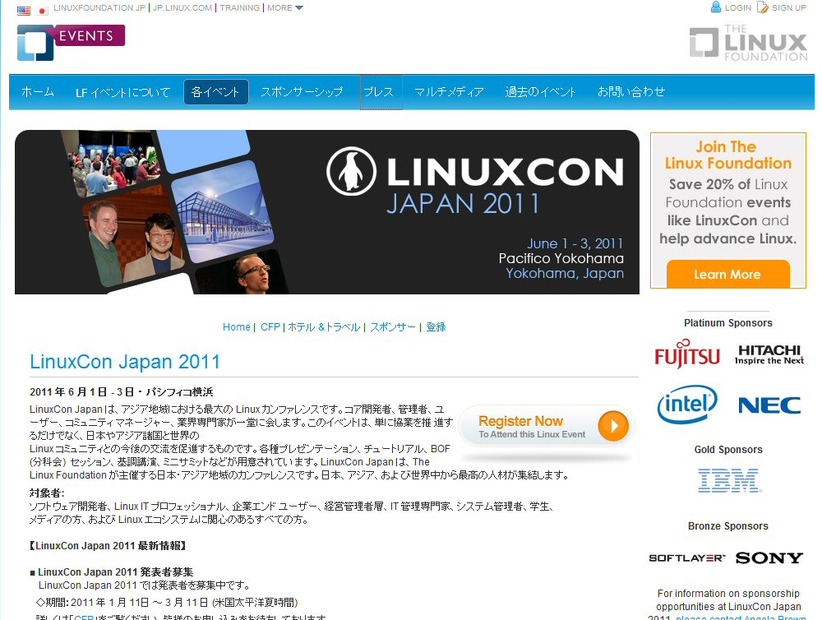Screen dimensions: 822x620
Task: Open the 過去のイベント menu item
Action: pos(540,92)
